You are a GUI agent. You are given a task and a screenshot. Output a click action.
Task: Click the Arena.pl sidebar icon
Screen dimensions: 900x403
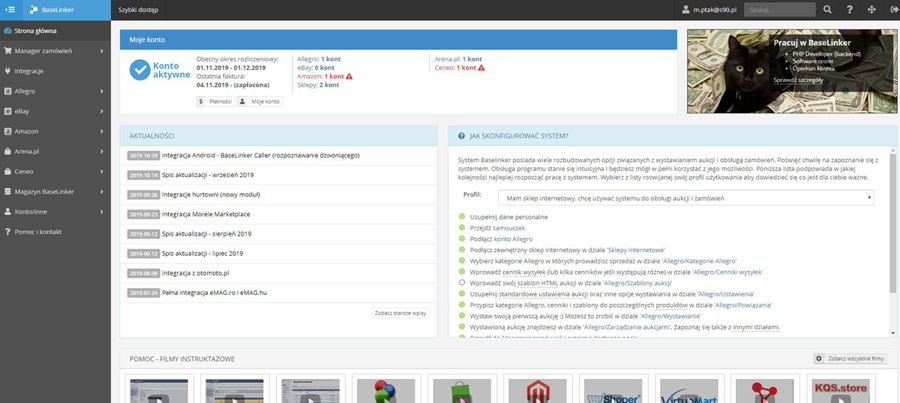7,152
